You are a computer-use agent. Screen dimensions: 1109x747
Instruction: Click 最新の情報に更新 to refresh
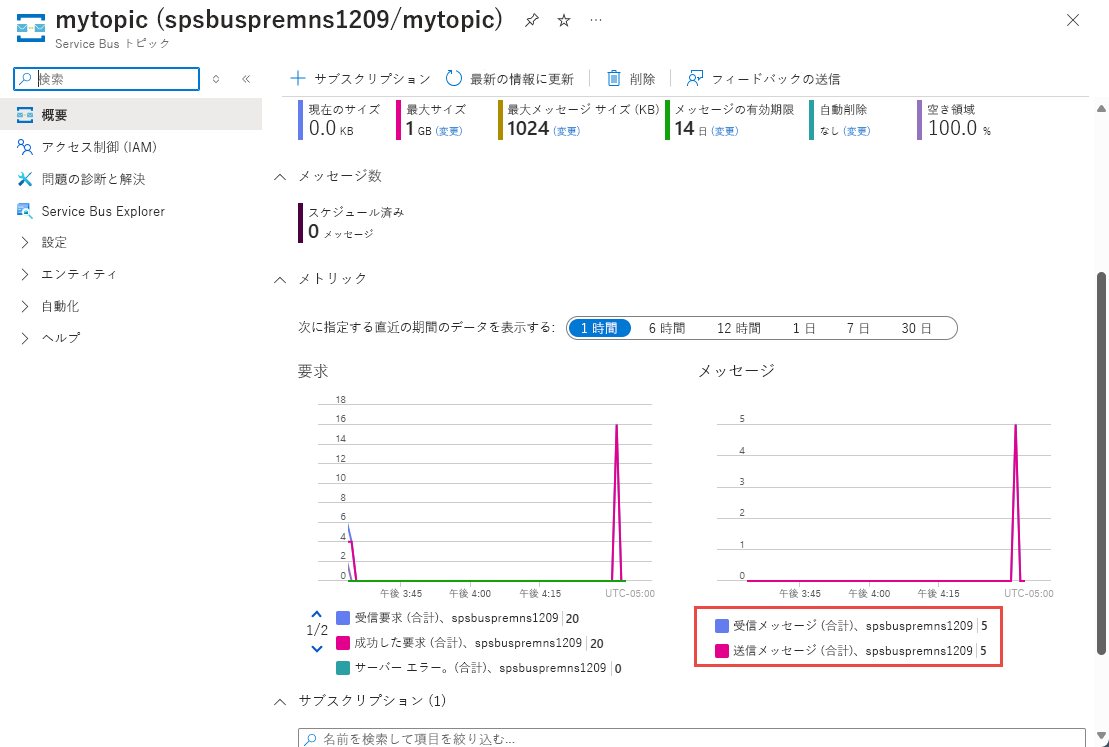tap(509, 79)
